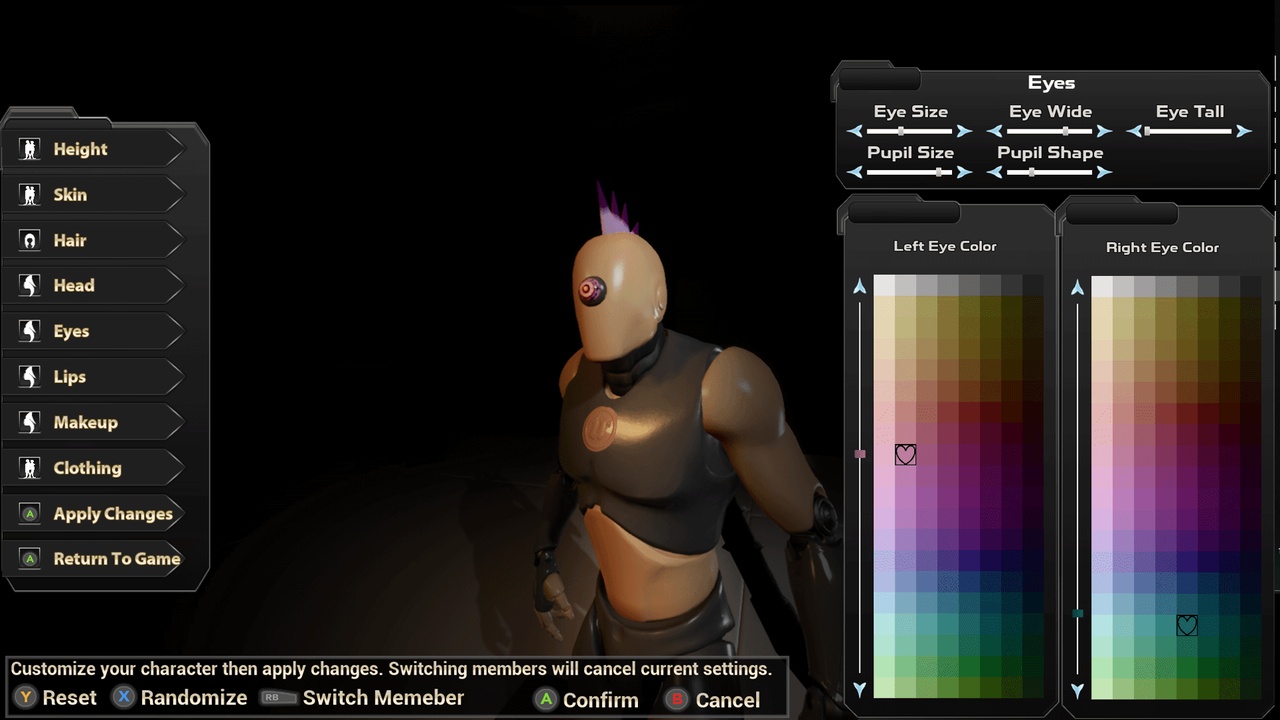The width and height of the screenshot is (1280, 720).
Task: Click Right Eye Color scroll down arrow
Action: (x=1077, y=690)
